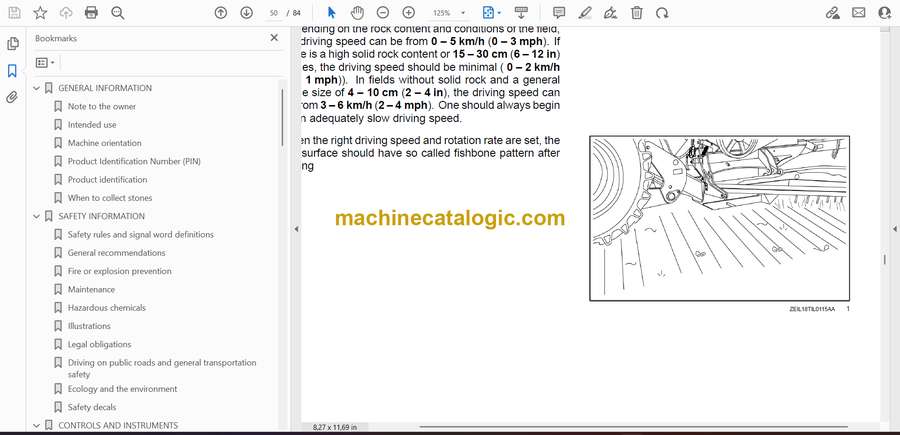The height and width of the screenshot is (435, 900).
Task: Select the Highlight text pen tool
Action: [585, 13]
